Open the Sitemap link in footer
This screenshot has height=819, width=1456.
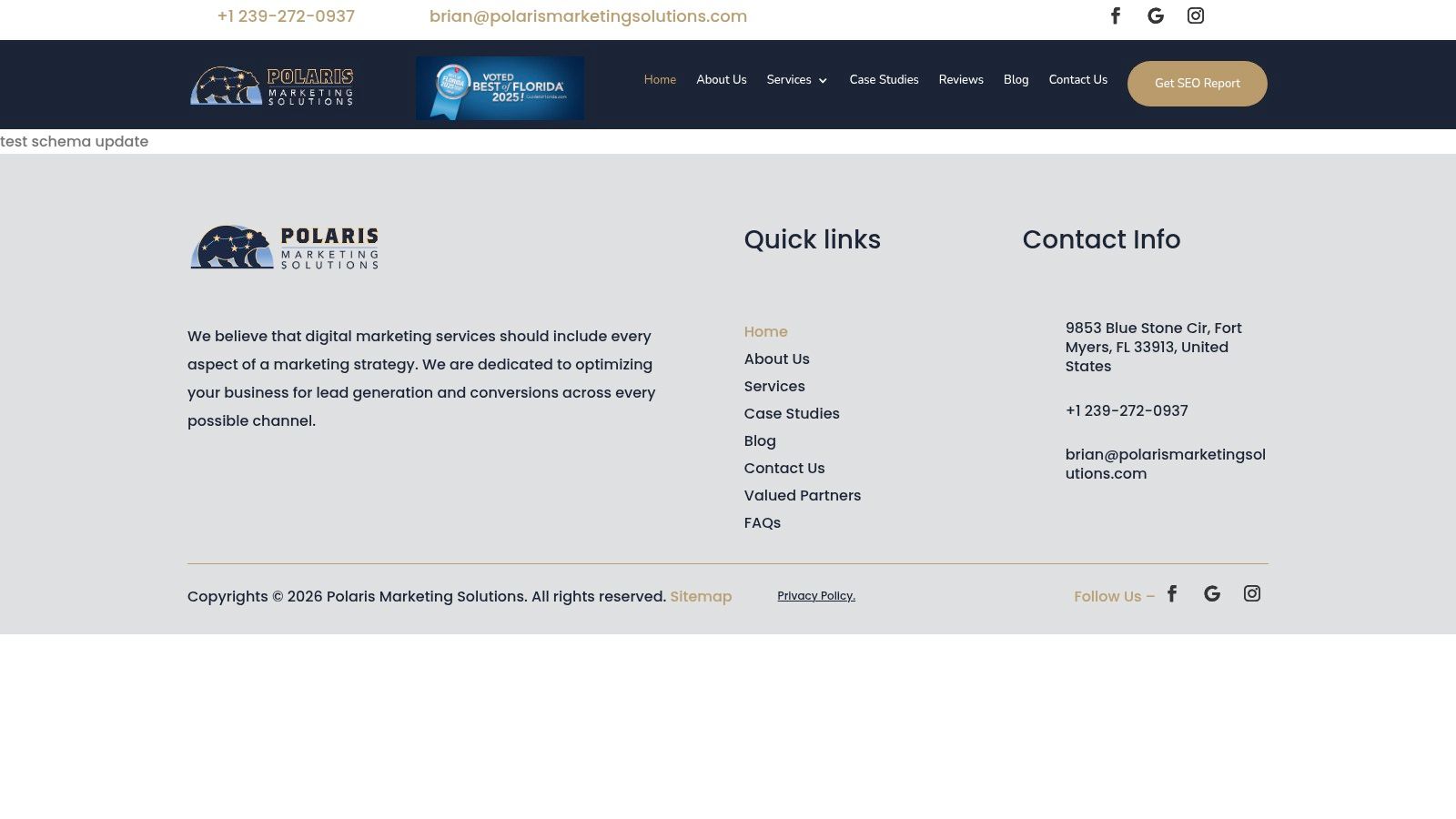(701, 597)
